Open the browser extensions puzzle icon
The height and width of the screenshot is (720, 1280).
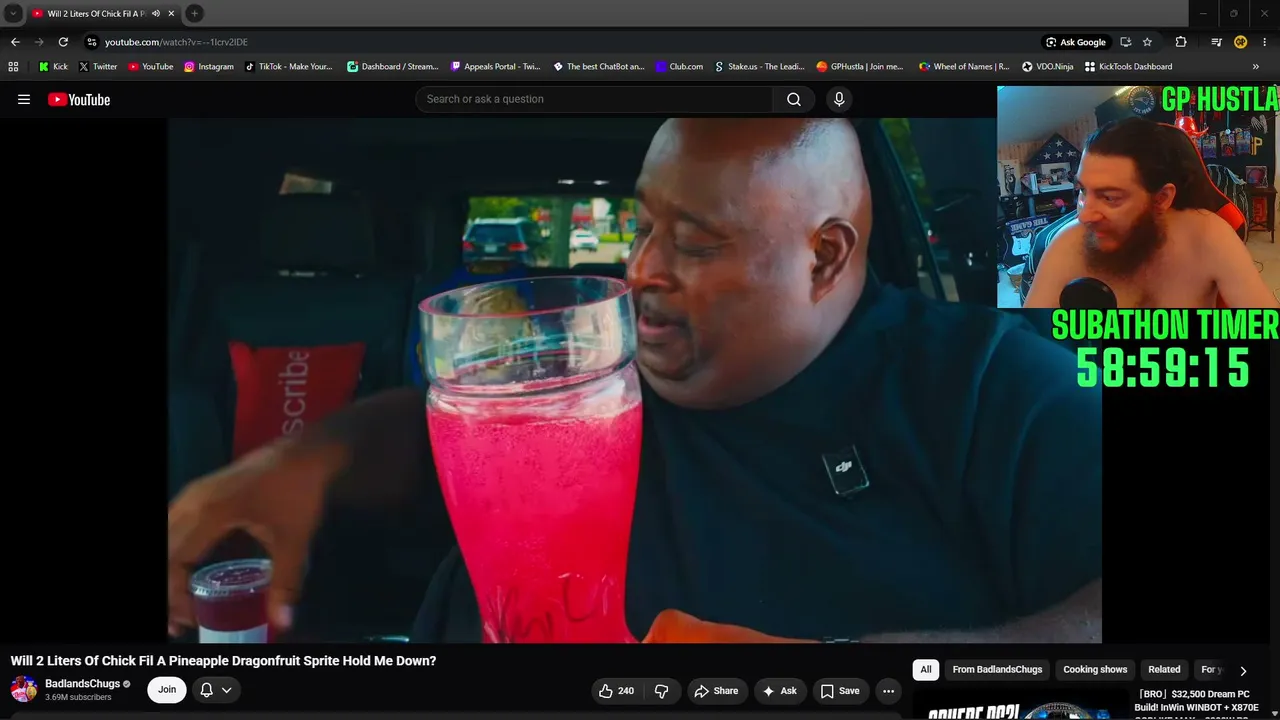tap(1181, 42)
